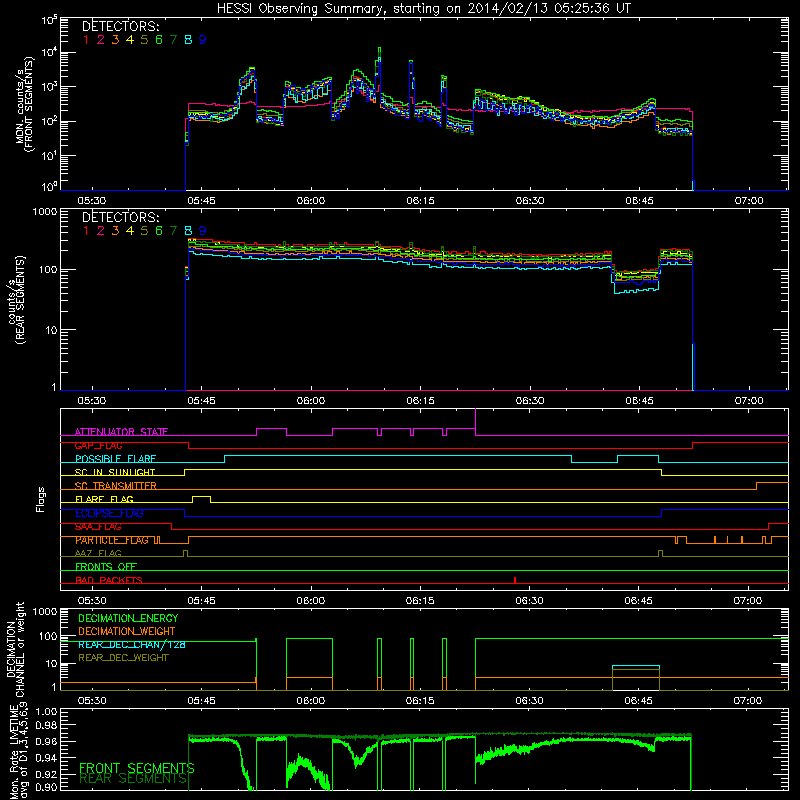Select detector 1 in rear segments legend

[86, 231]
